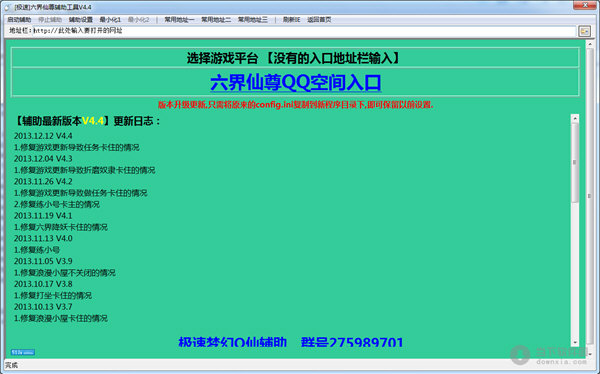
Task: Click the outer page scrollbar up arrow
Action: pyautogui.click(x=590, y=44)
